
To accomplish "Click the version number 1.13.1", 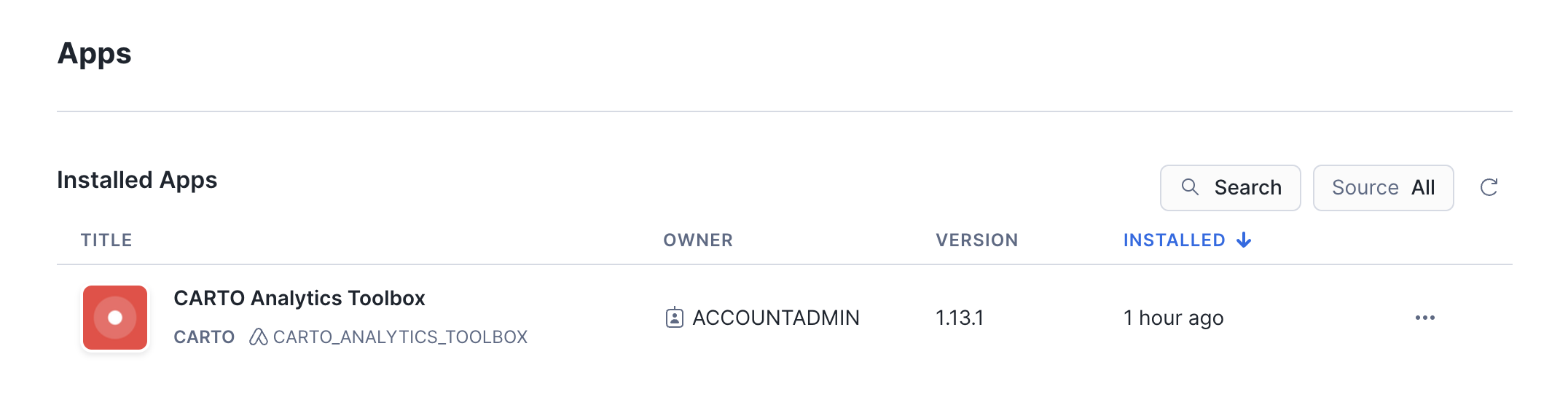I will (959, 318).
